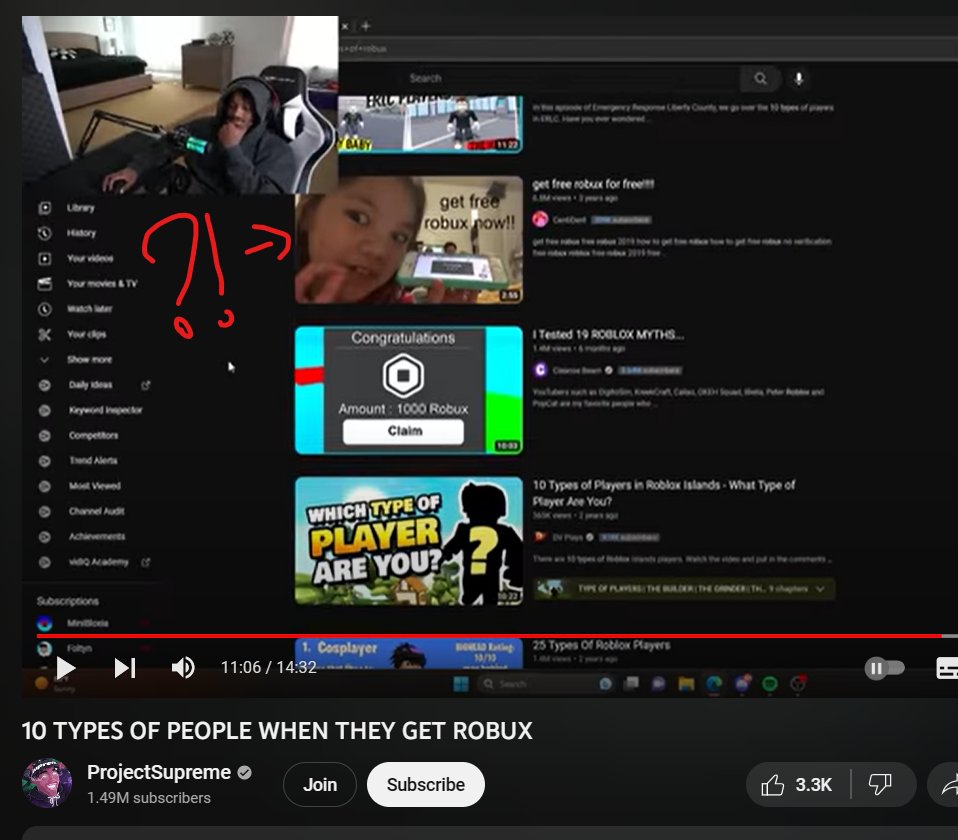Turn on subtitles/closed captions

click(x=947, y=668)
